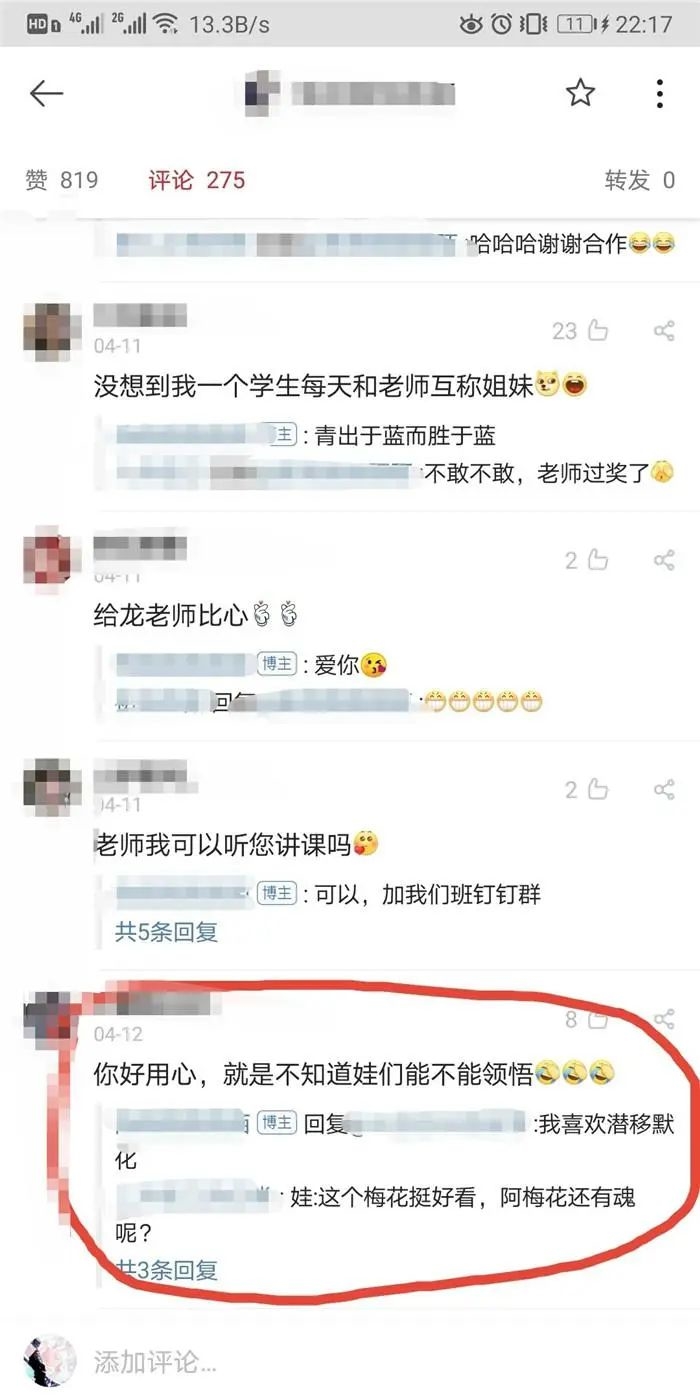Expand 共5条回复 replies
Viewport: 700px width, 1400px height.
[166, 932]
